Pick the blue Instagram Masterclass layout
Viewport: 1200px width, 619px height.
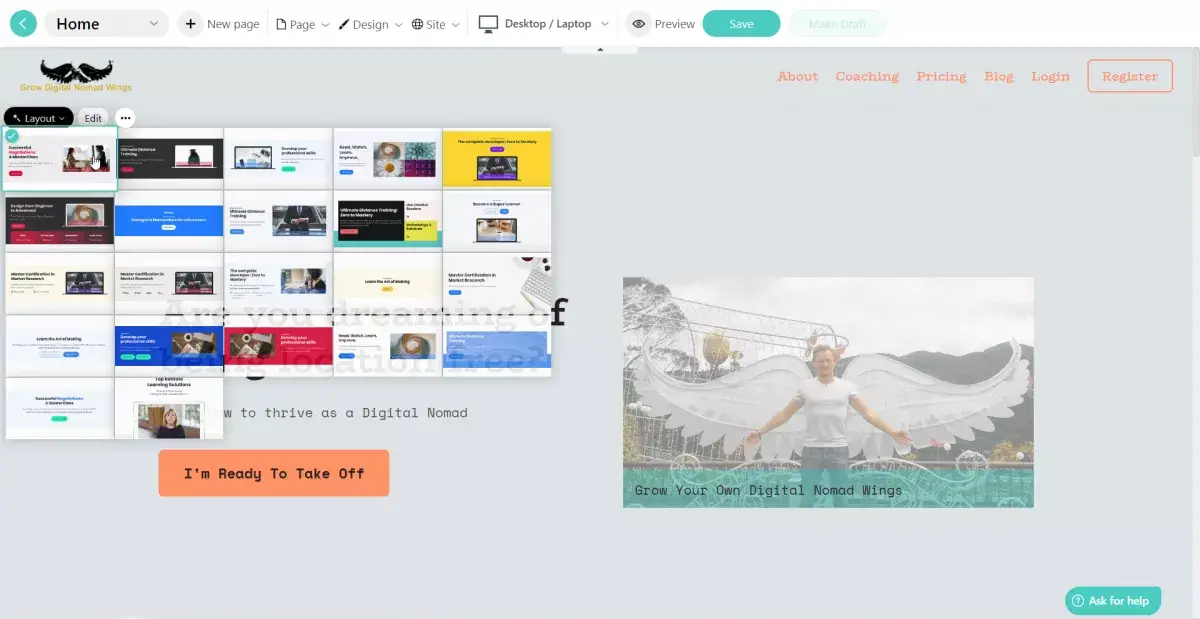coord(169,221)
